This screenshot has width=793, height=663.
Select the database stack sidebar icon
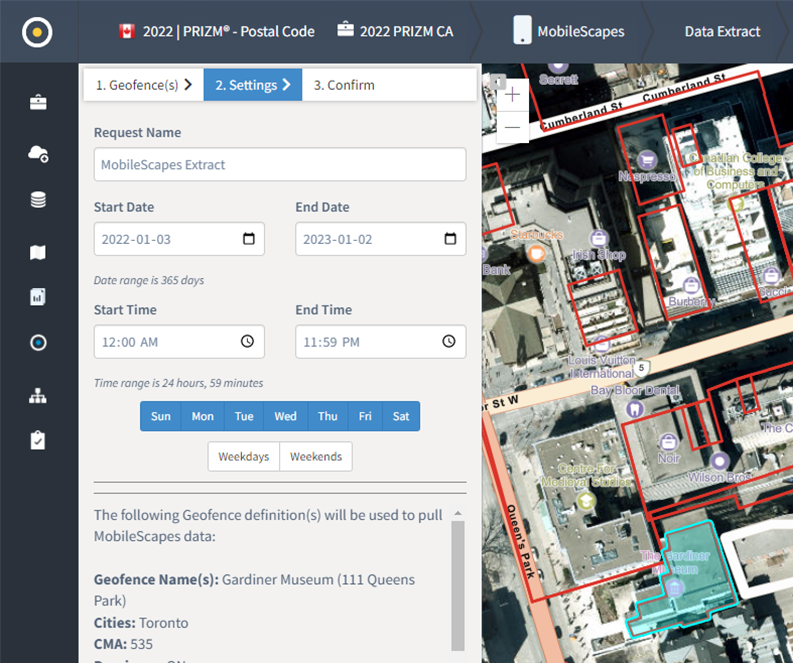[x=38, y=200]
